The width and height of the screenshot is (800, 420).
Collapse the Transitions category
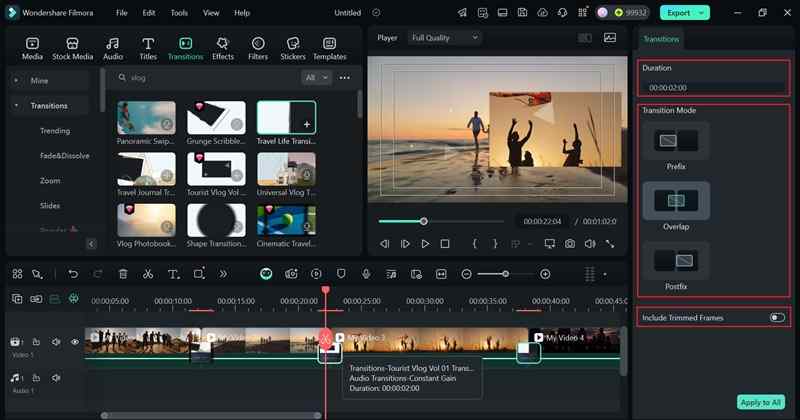coord(16,105)
